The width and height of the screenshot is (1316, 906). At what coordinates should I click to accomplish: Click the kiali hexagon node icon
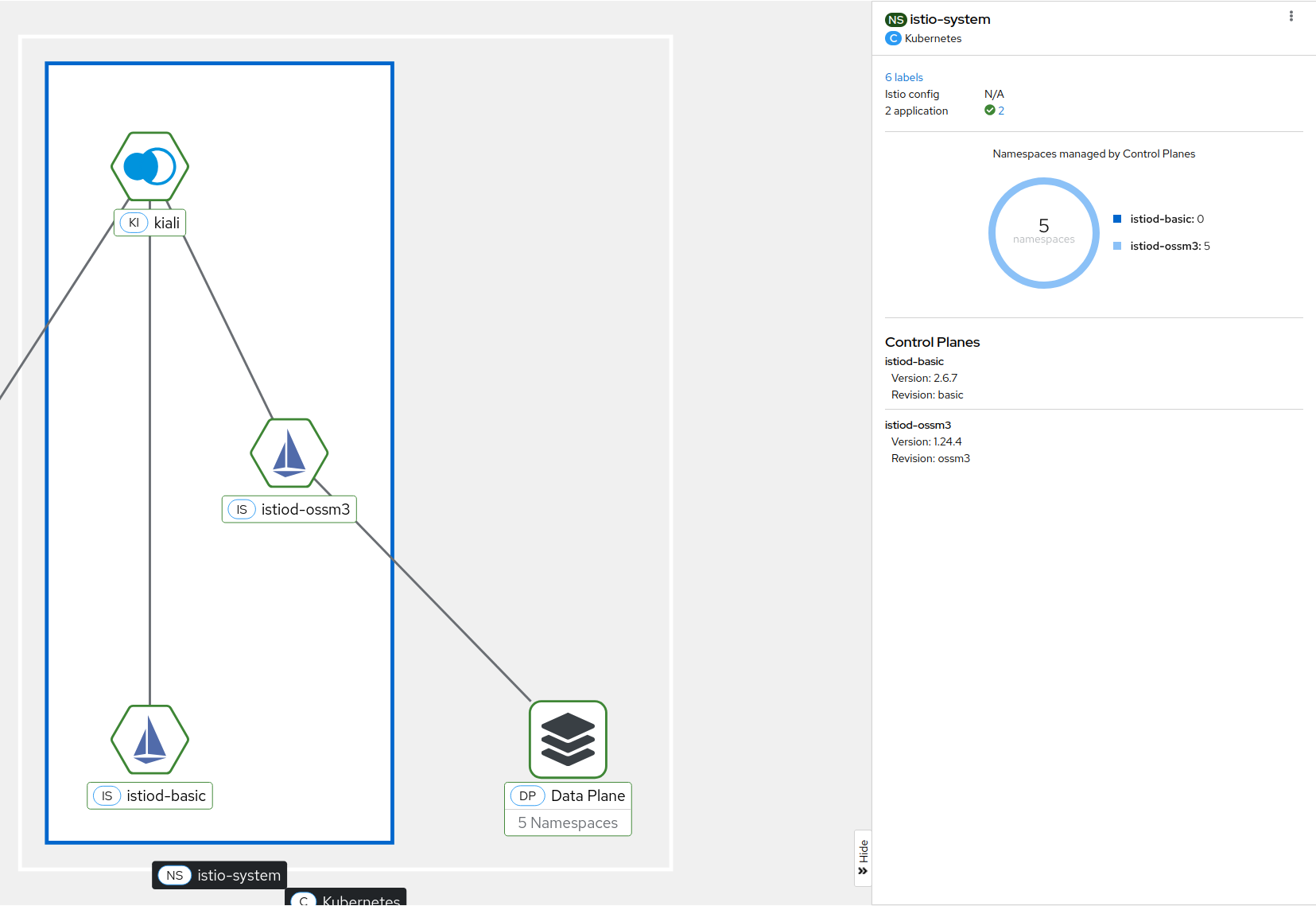tap(149, 166)
